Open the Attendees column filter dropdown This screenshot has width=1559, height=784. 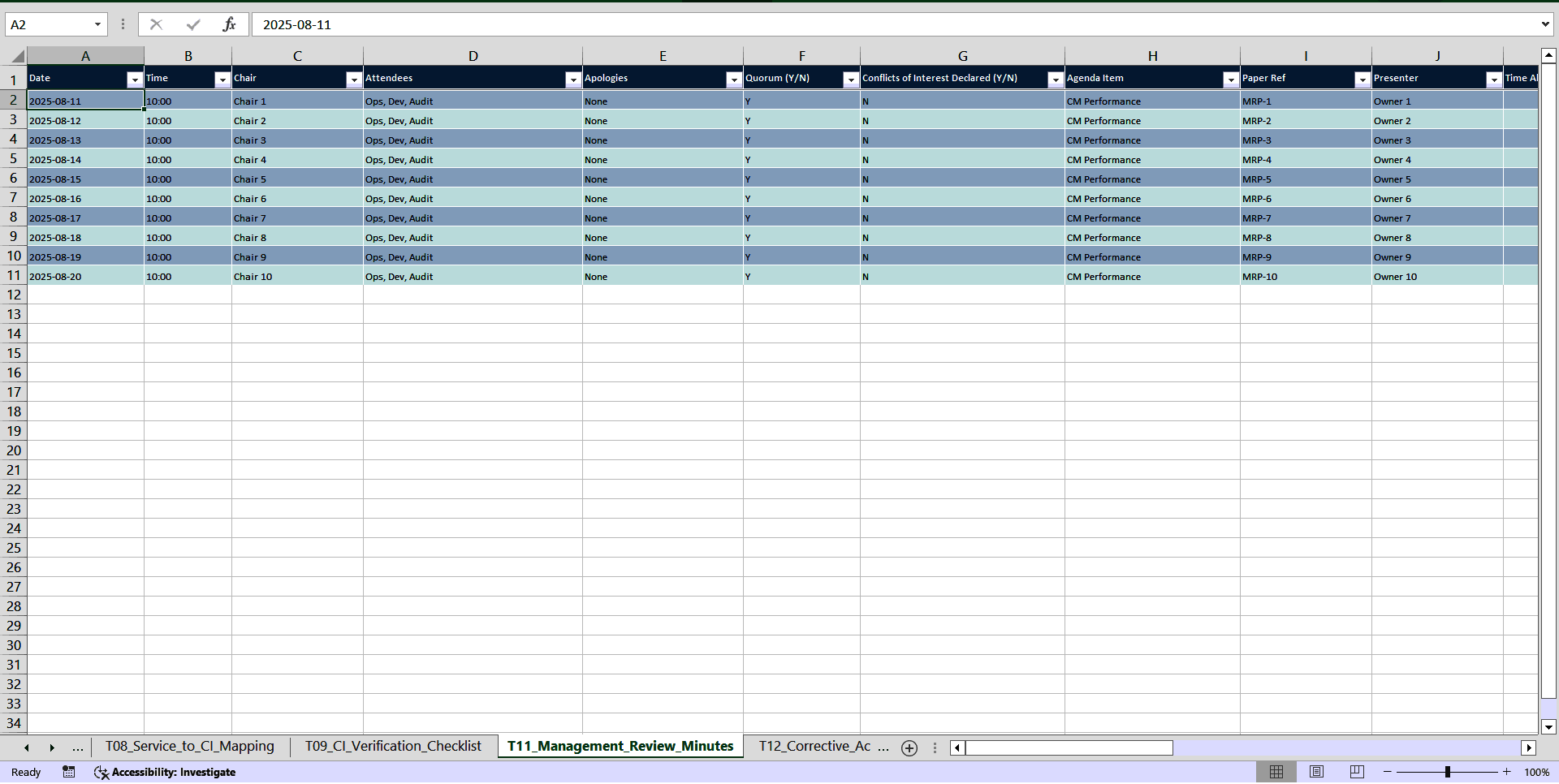[573, 80]
